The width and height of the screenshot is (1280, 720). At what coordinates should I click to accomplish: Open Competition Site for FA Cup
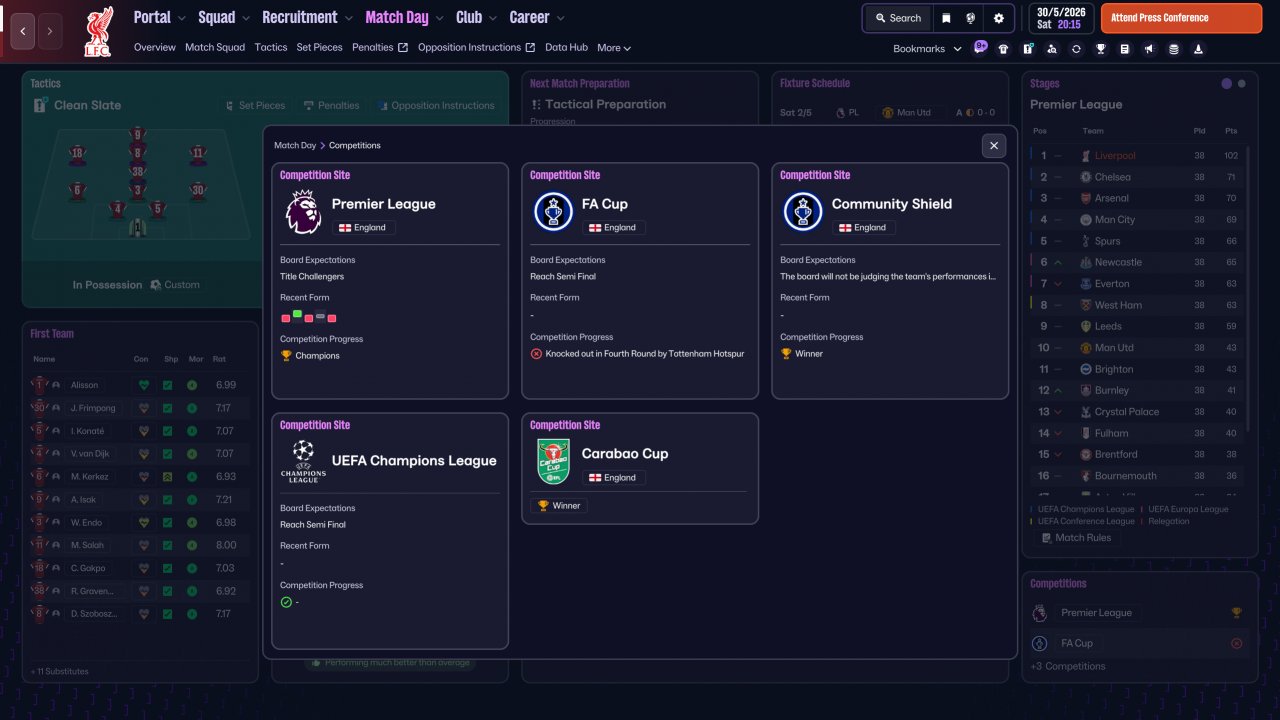pos(565,175)
